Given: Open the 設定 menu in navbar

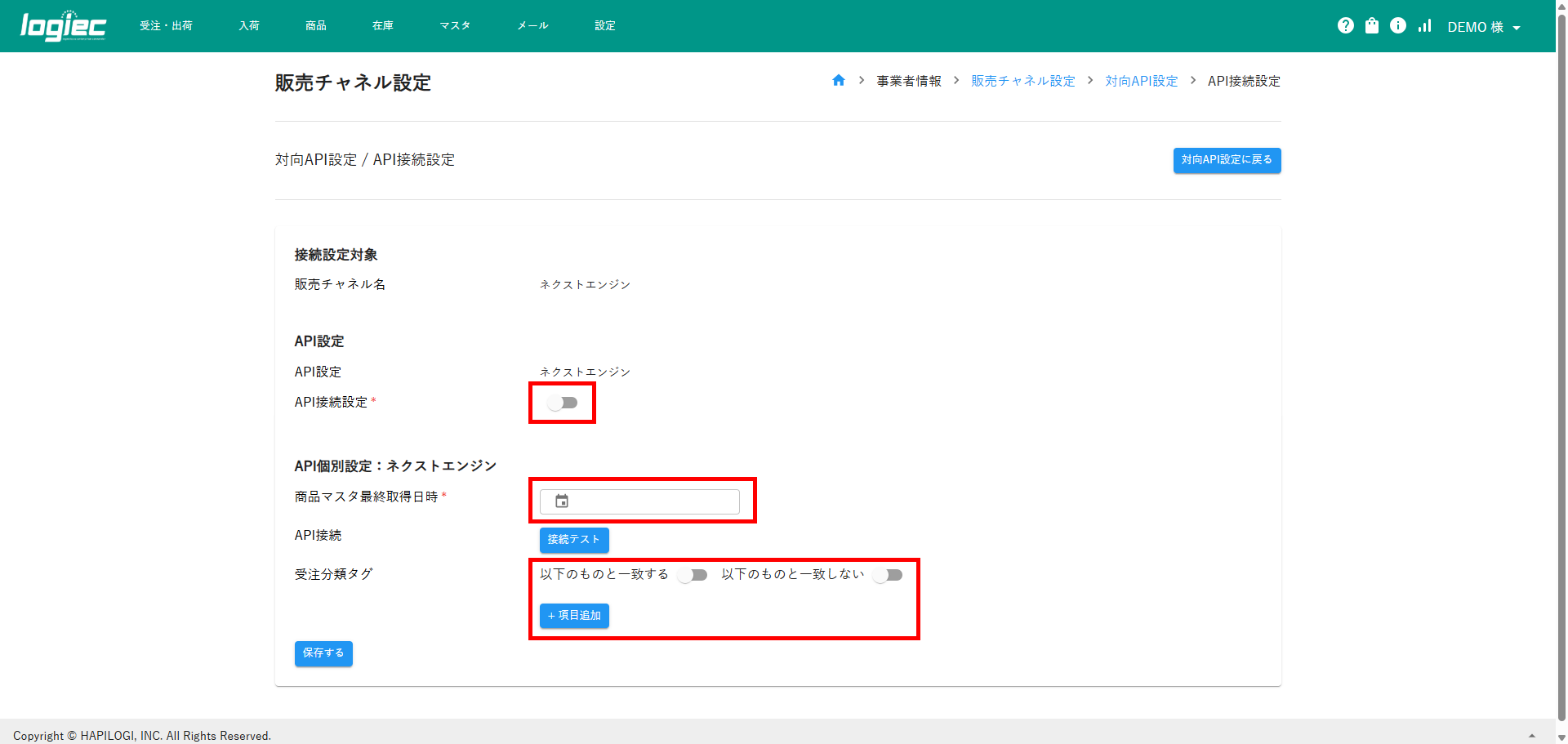Looking at the screenshot, I should [605, 26].
